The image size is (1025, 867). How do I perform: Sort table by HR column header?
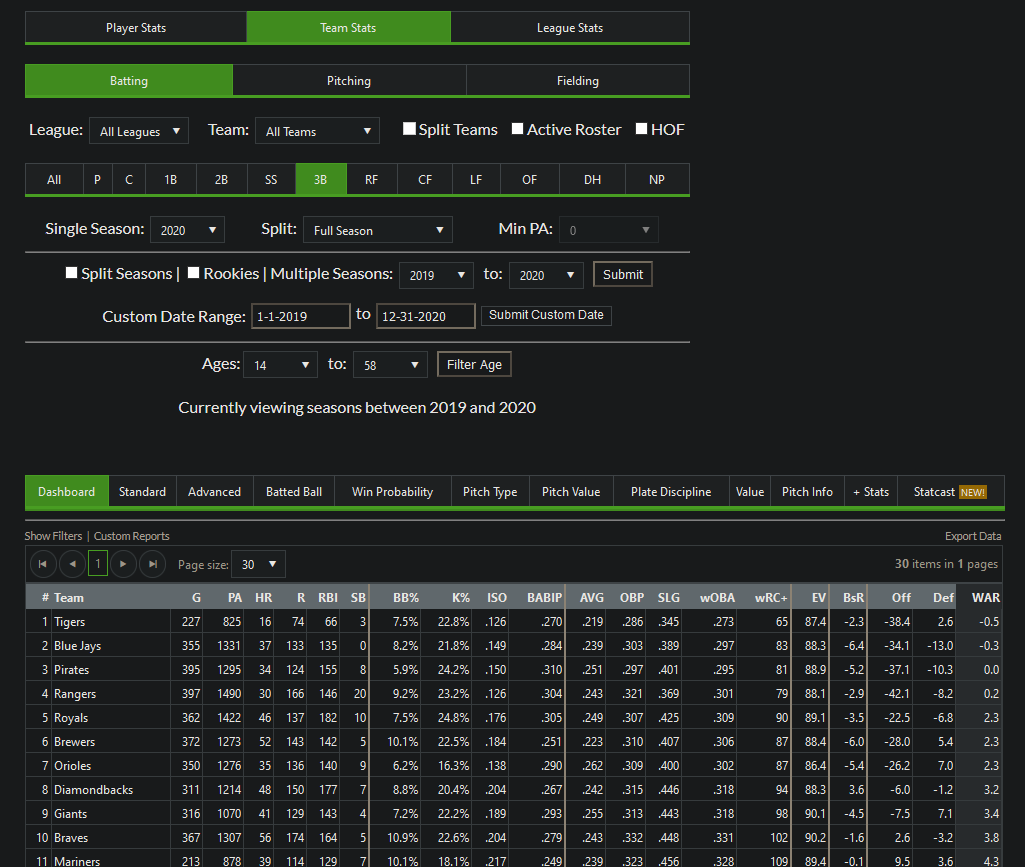pyautogui.click(x=263, y=597)
